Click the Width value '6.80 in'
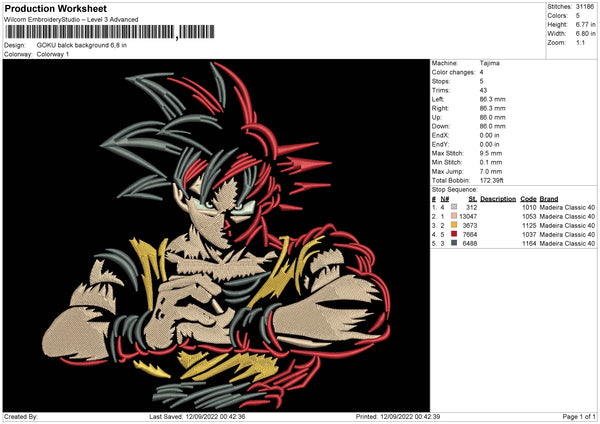Viewport: 600px width, 424px height. click(585, 34)
